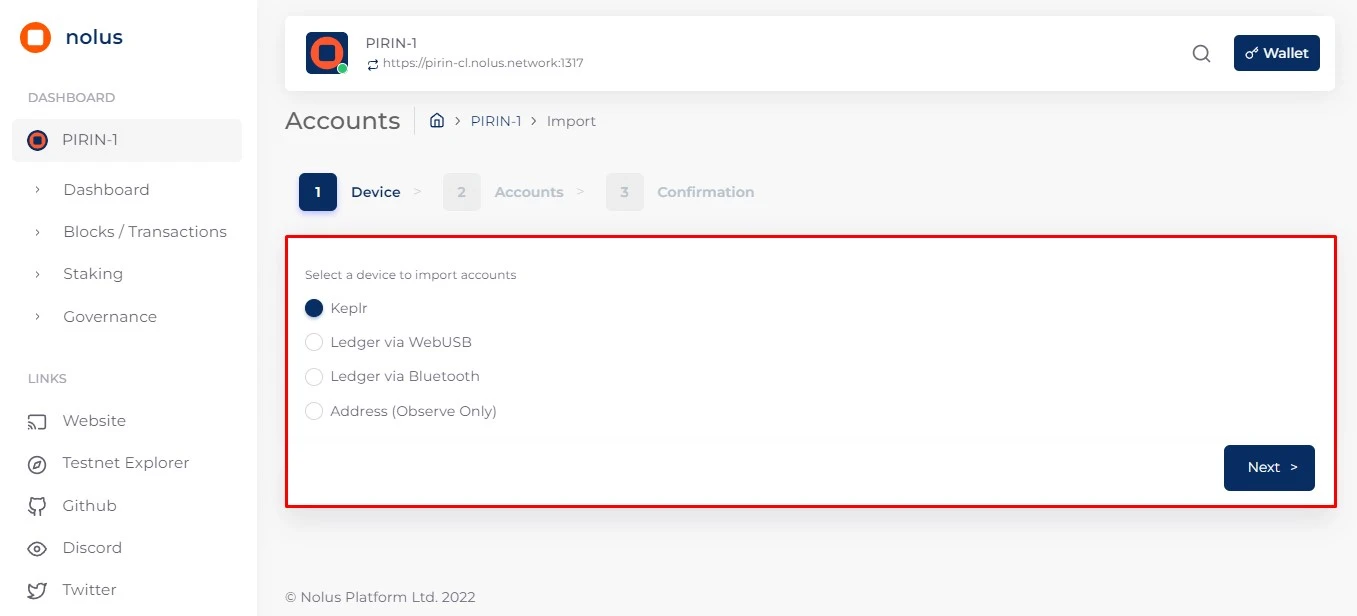The width and height of the screenshot is (1357, 616).
Task: Open the Wallet panel
Action: pyautogui.click(x=1276, y=53)
